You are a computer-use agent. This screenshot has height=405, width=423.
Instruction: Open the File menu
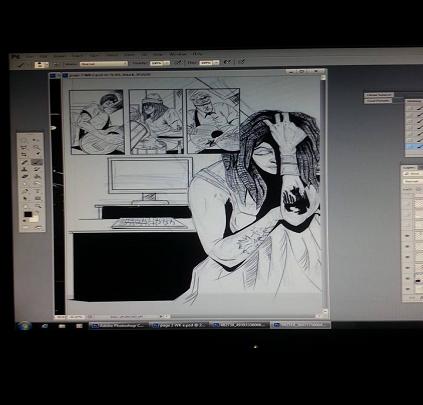coord(30,56)
